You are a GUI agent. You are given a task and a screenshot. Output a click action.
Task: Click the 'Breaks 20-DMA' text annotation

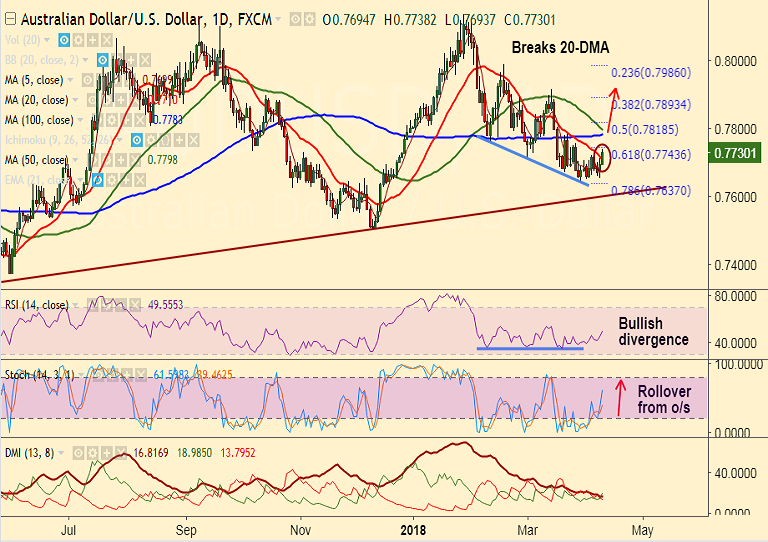click(560, 47)
